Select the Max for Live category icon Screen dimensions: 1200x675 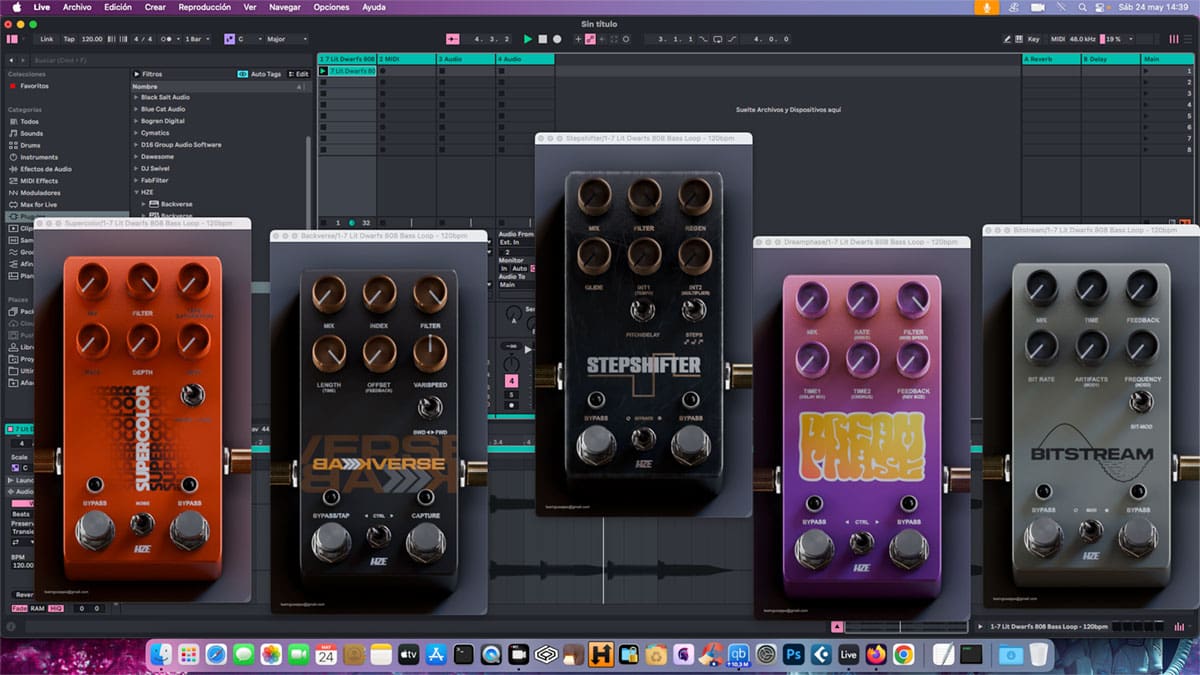coord(13,205)
